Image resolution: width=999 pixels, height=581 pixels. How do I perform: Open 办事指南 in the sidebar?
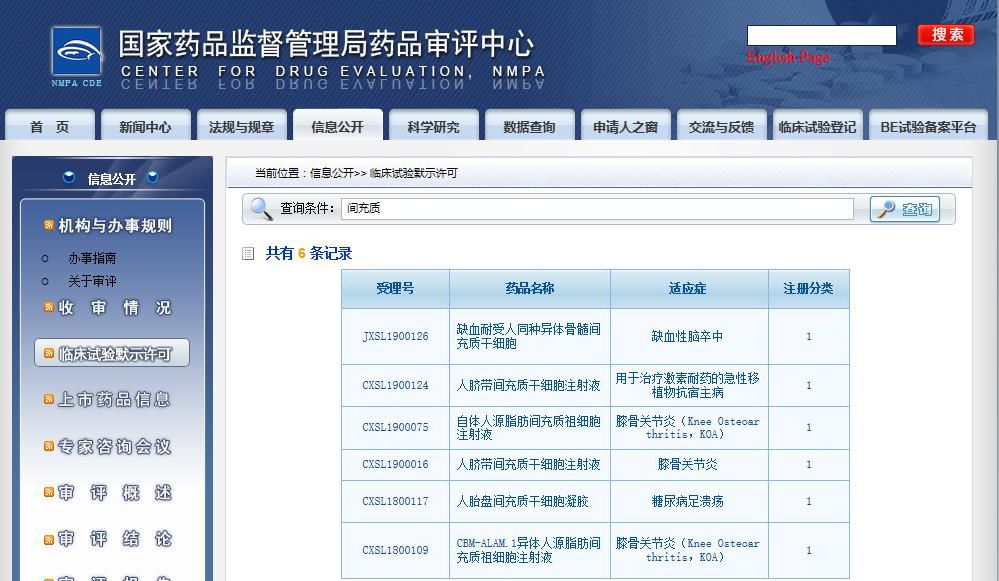click(92, 258)
